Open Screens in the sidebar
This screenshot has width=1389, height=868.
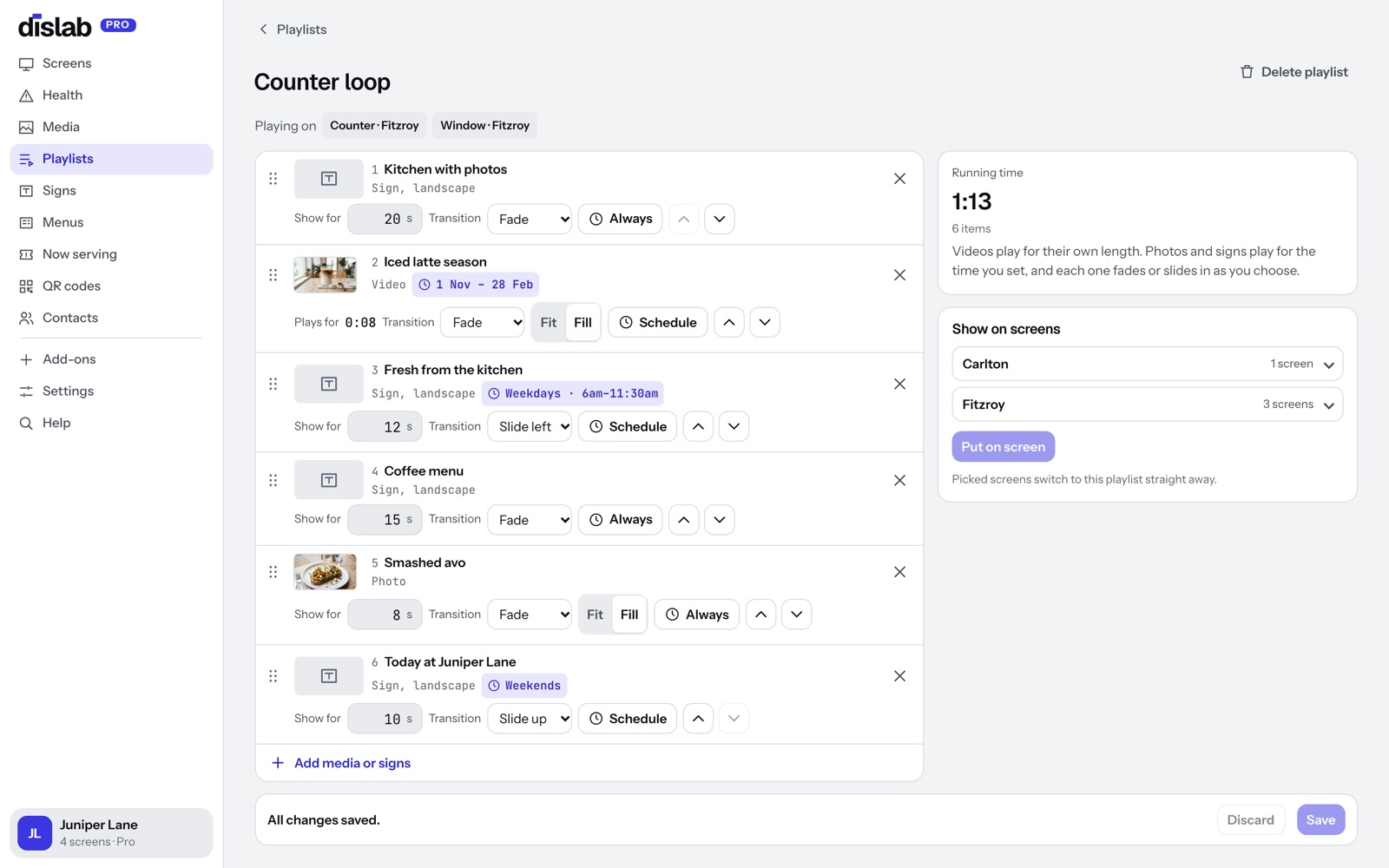click(111, 63)
